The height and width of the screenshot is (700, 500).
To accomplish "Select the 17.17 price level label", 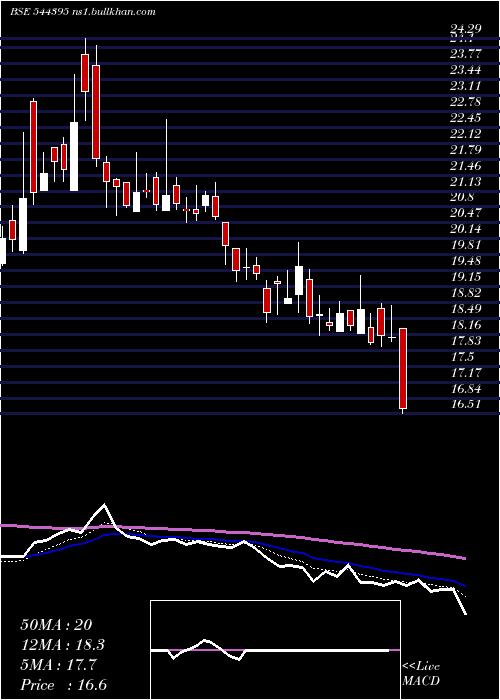I will click(x=466, y=372).
